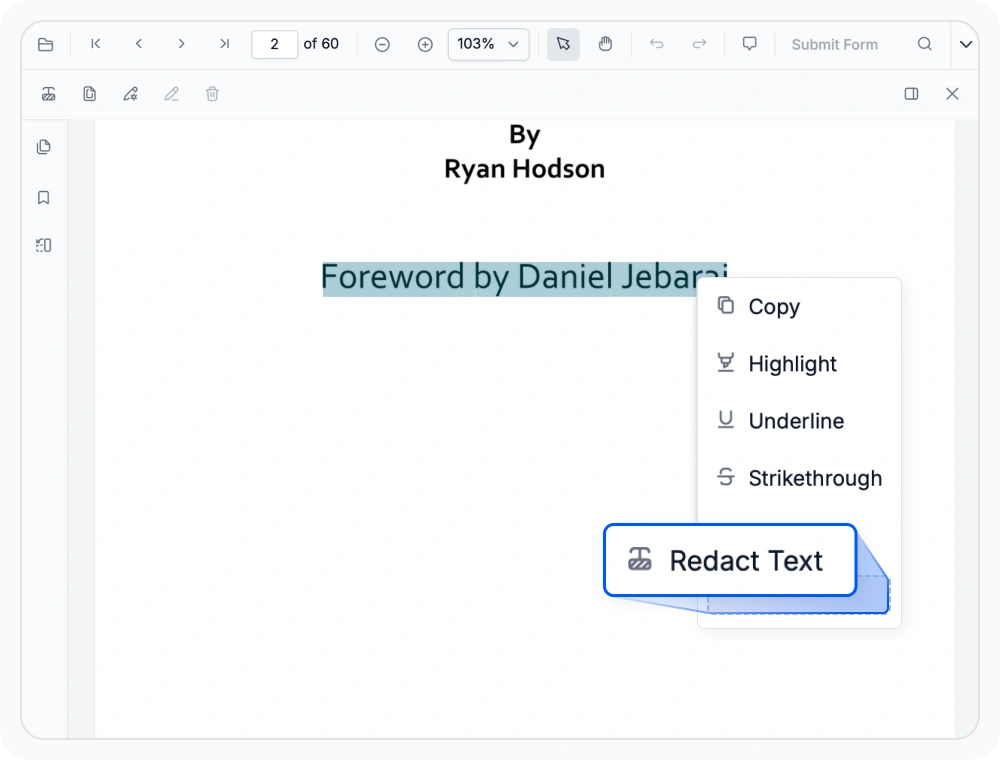Viewport: 1000px width, 760px height.
Task: Open the bookmarks sidebar panel
Action: click(43, 198)
